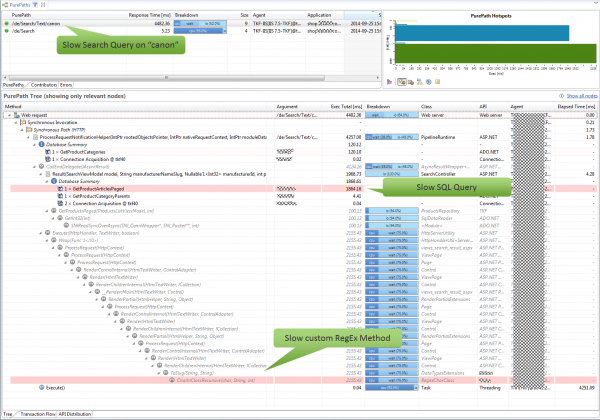Click the green bar in PurePath Hotspots chart
This screenshot has height=420, width=600.
click(x=496, y=53)
